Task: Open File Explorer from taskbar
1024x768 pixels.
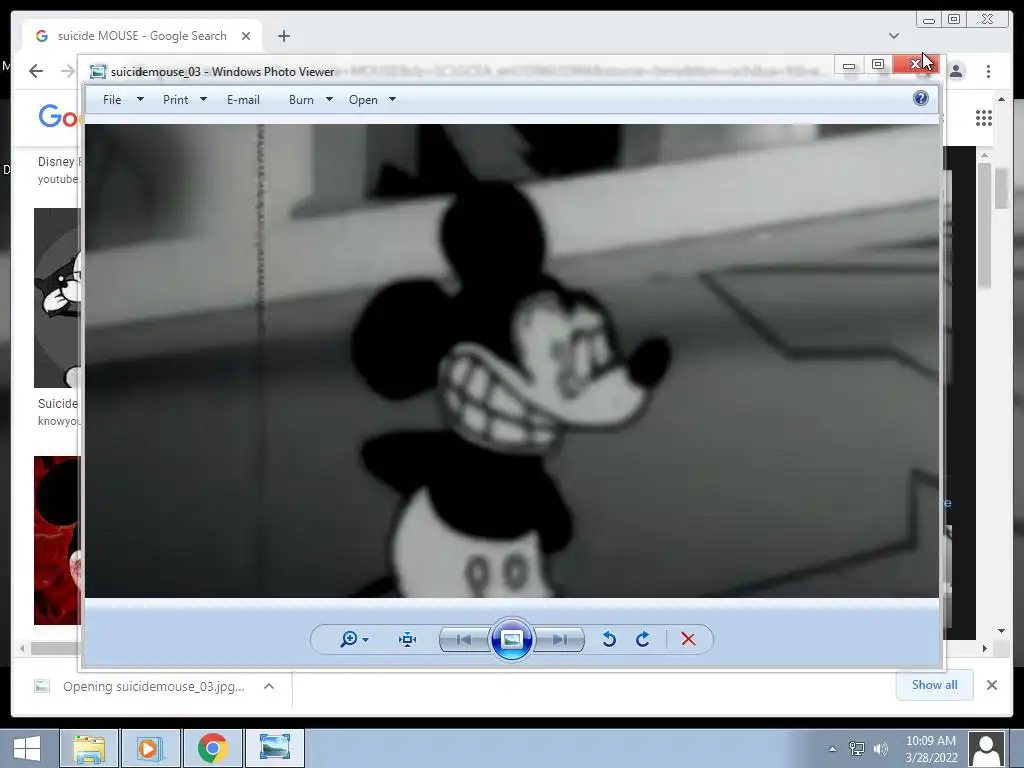Action: coord(89,748)
